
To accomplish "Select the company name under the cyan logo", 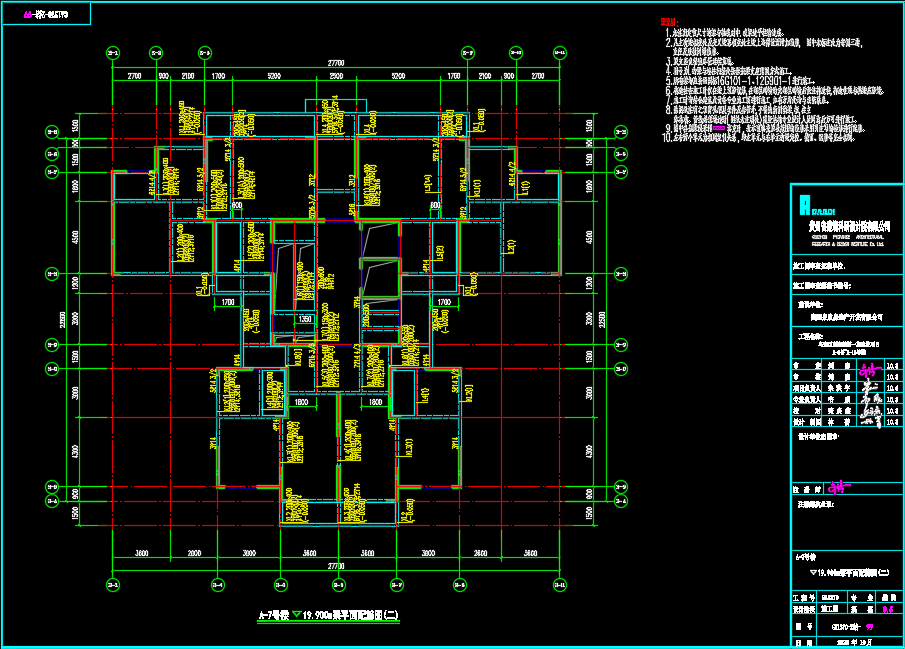I will point(849,226).
